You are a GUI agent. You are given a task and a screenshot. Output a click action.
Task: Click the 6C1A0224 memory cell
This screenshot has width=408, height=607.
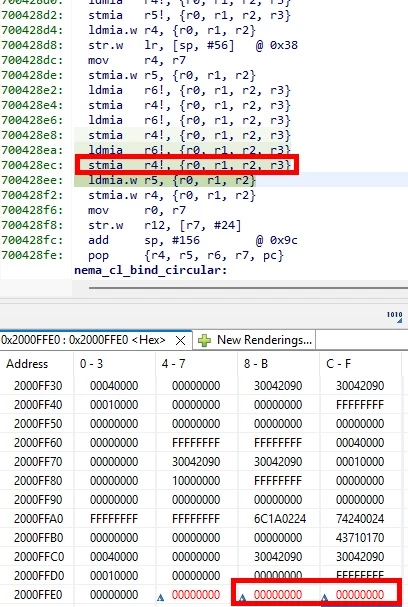[x=280, y=519]
